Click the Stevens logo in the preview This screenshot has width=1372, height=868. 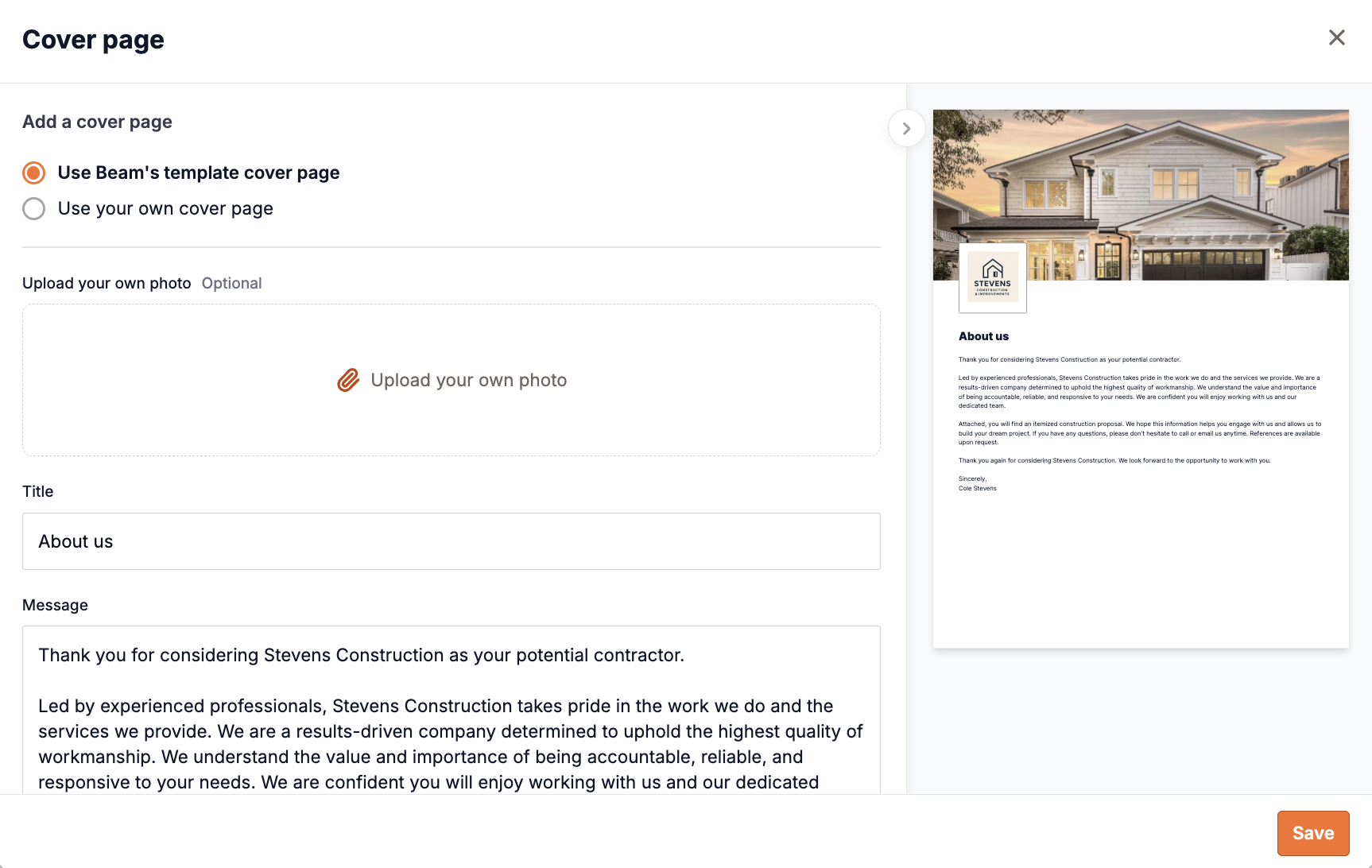coord(992,277)
